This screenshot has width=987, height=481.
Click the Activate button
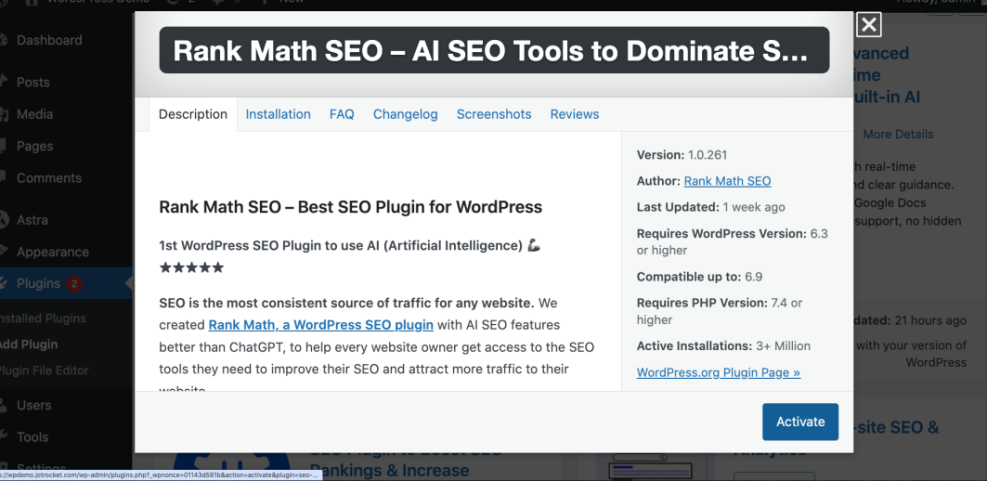[800, 422]
